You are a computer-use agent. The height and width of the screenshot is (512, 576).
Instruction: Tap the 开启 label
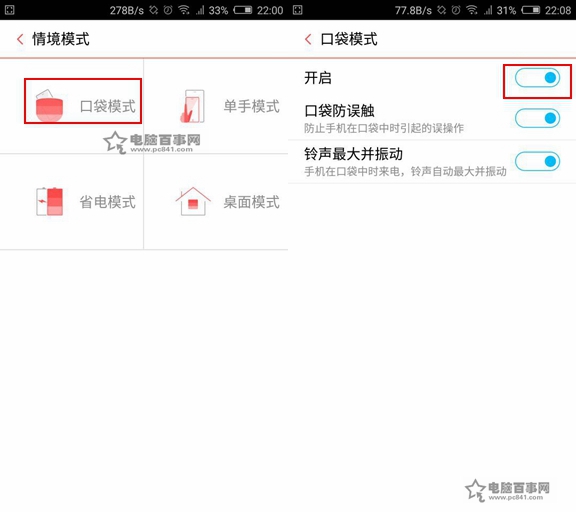point(318,78)
